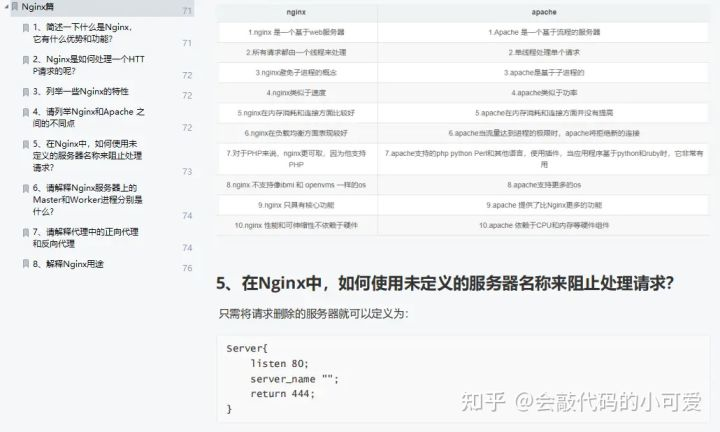Click cell 3.apache是基于子进程的
Viewport: 720px width, 432px height.
[544, 73]
